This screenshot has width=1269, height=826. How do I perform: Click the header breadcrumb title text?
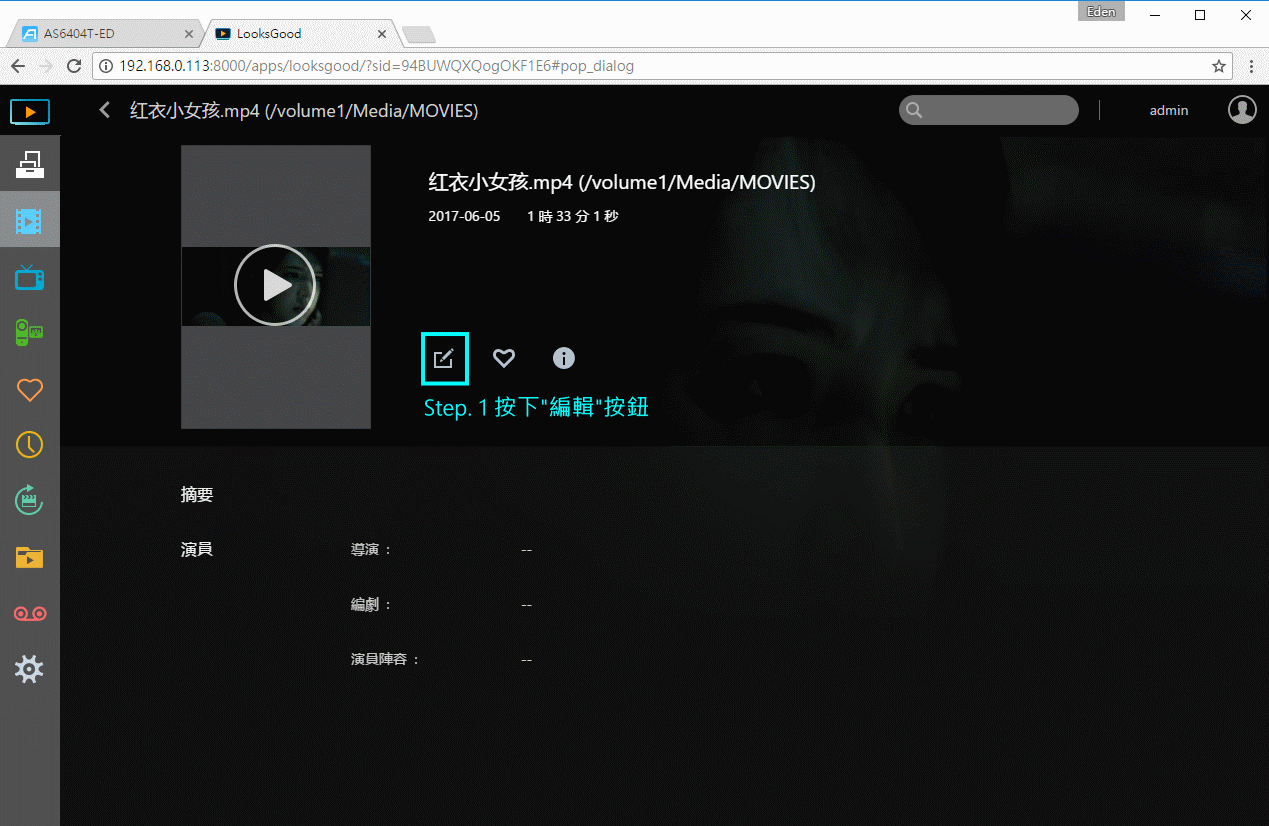304,111
